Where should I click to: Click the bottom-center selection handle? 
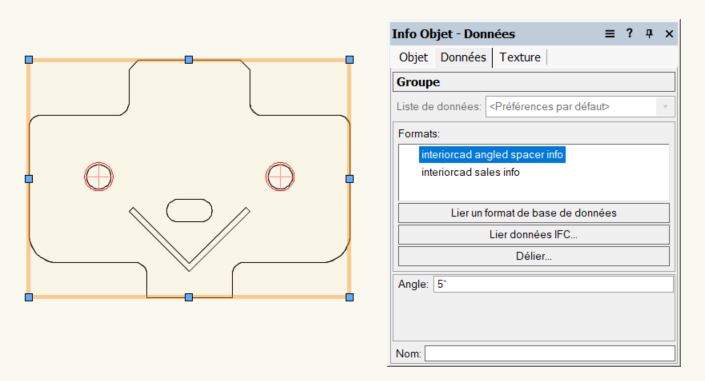pyautogui.click(x=189, y=297)
